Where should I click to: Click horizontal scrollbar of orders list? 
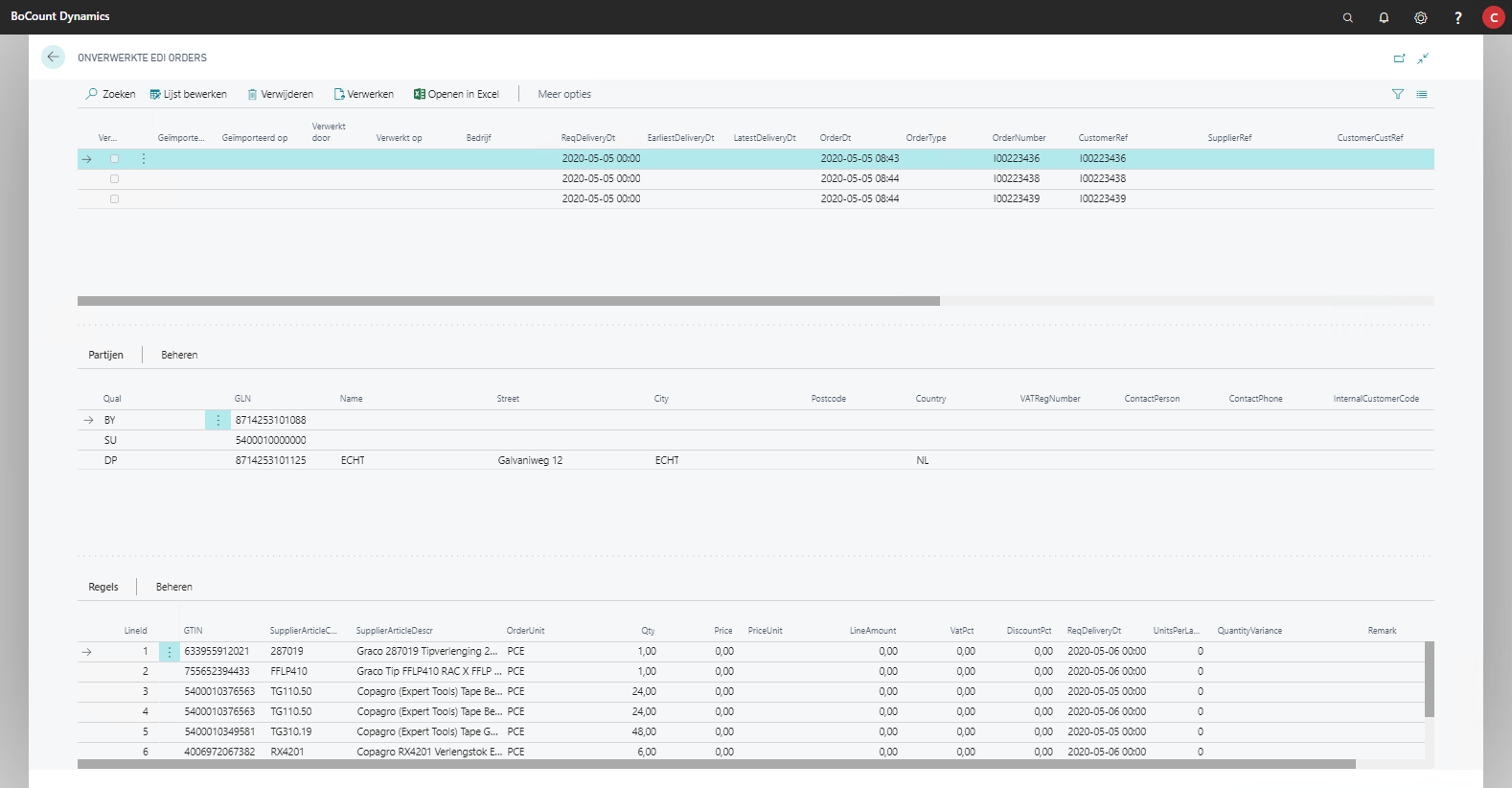(508, 301)
